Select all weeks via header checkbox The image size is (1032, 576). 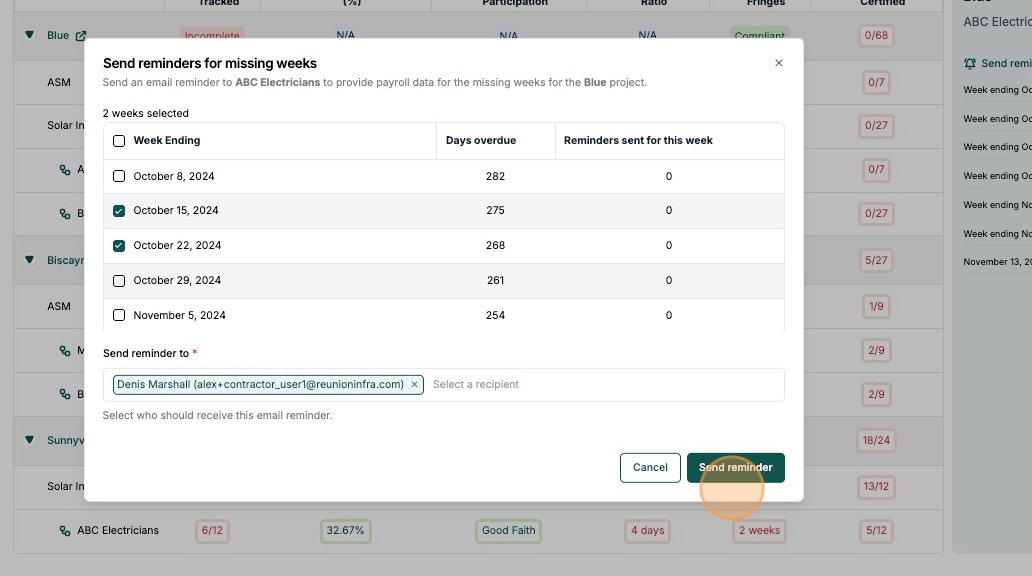(x=119, y=141)
